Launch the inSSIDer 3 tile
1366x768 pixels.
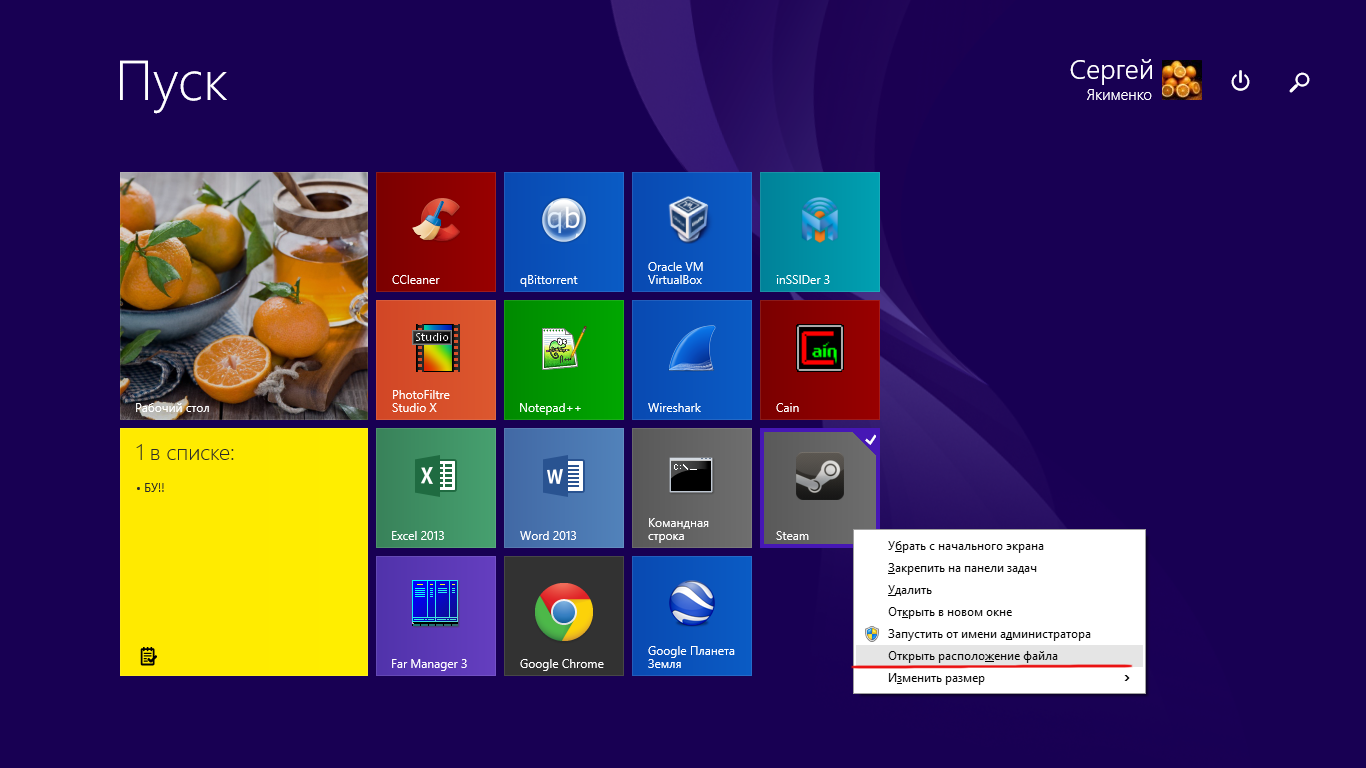(x=820, y=232)
